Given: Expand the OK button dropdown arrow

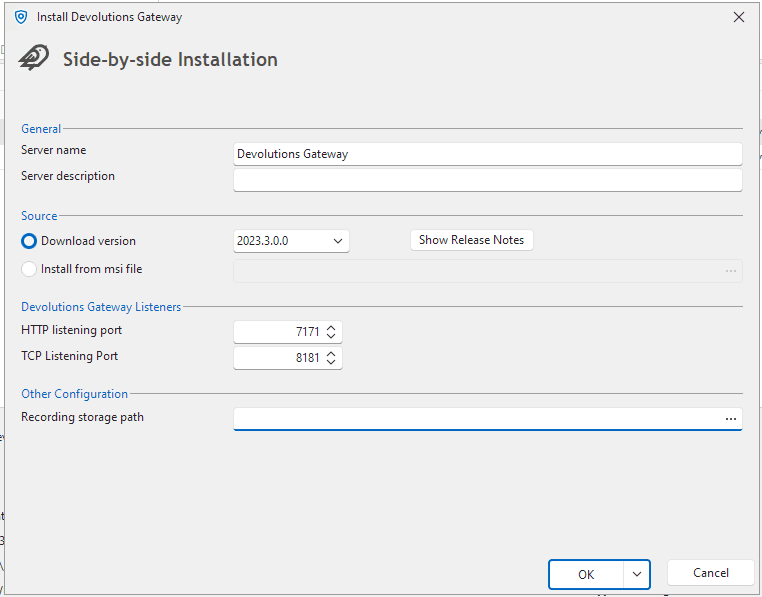Looking at the screenshot, I should [637, 575].
